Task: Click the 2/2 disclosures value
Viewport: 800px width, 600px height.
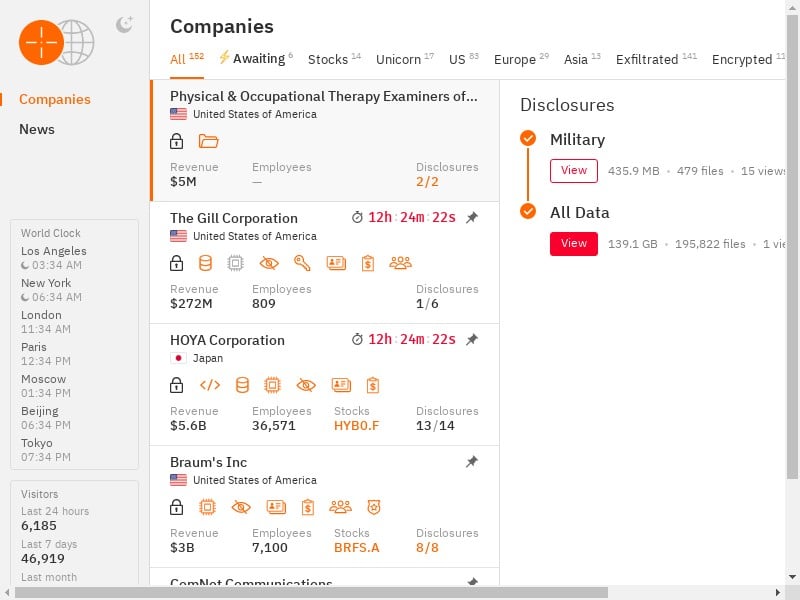Action: (x=427, y=182)
